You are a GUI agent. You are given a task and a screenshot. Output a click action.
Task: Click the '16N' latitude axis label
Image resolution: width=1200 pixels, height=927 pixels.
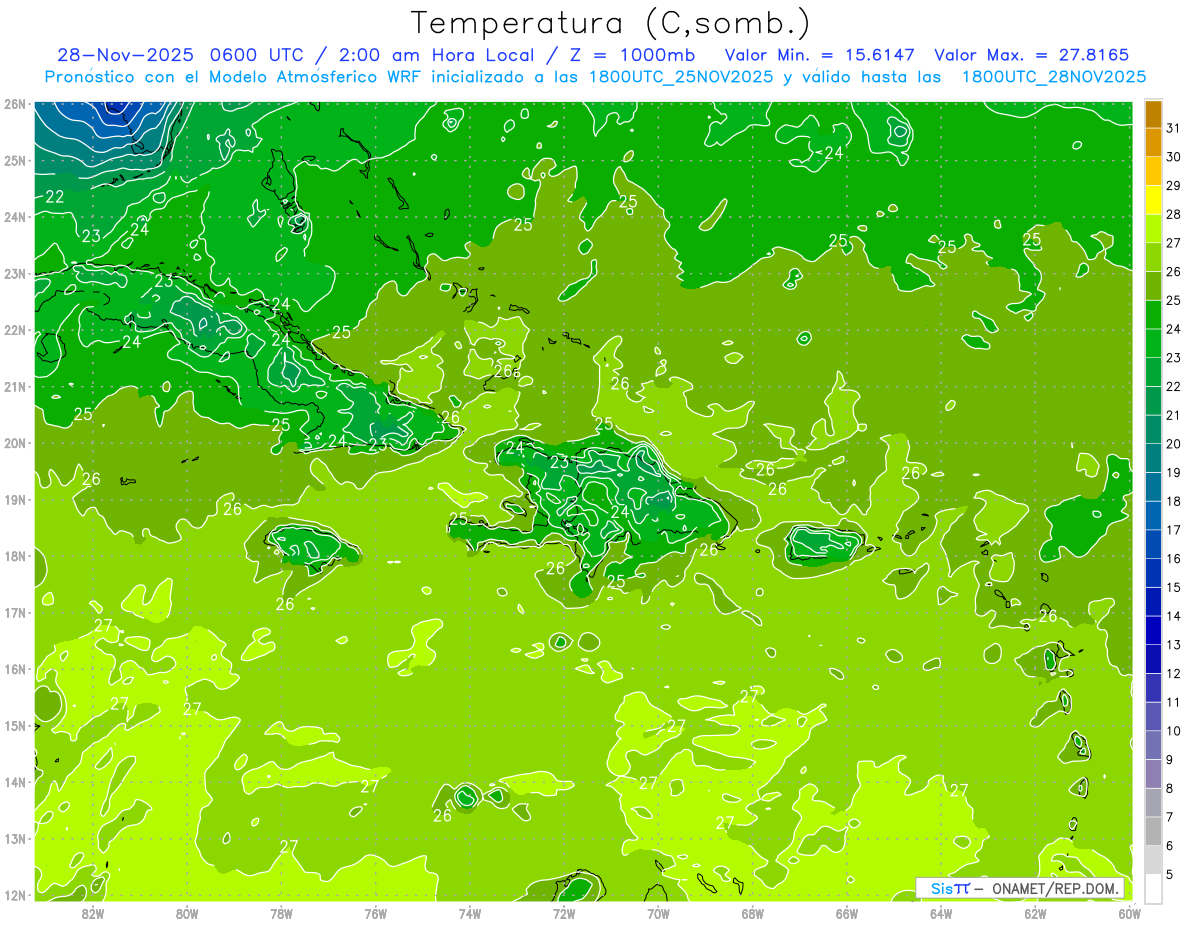point(15,669)
